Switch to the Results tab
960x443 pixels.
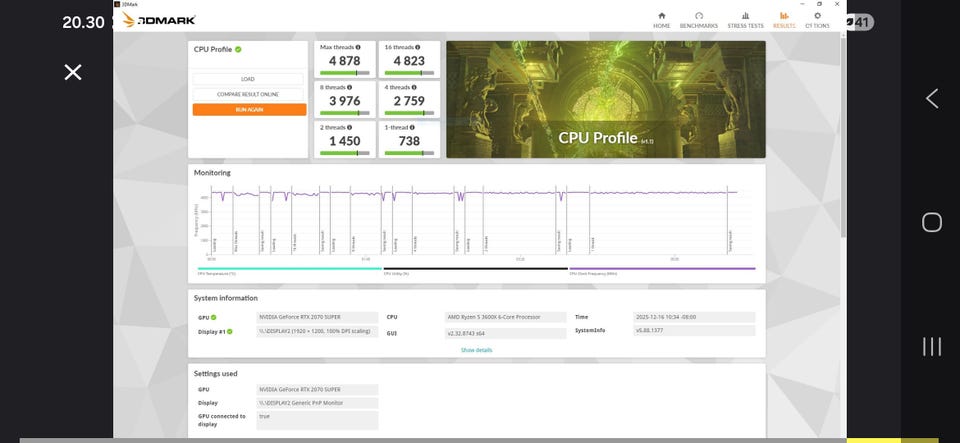click(x=784, y=20)
